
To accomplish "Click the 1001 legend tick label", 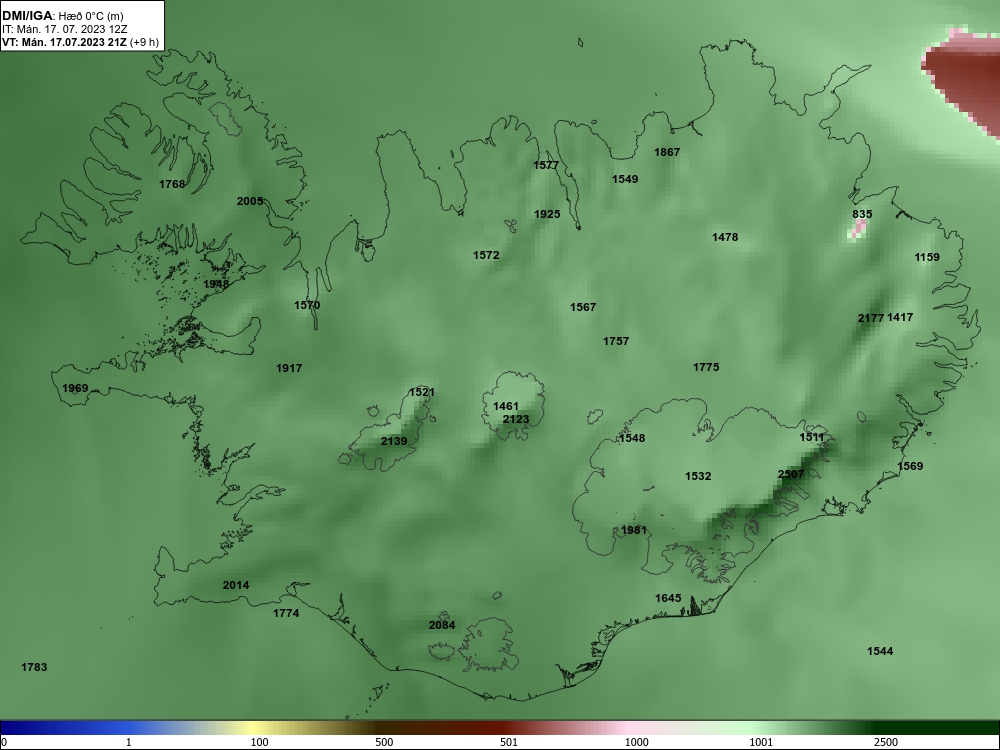I will pyautogui.click(x=761, y=742).
